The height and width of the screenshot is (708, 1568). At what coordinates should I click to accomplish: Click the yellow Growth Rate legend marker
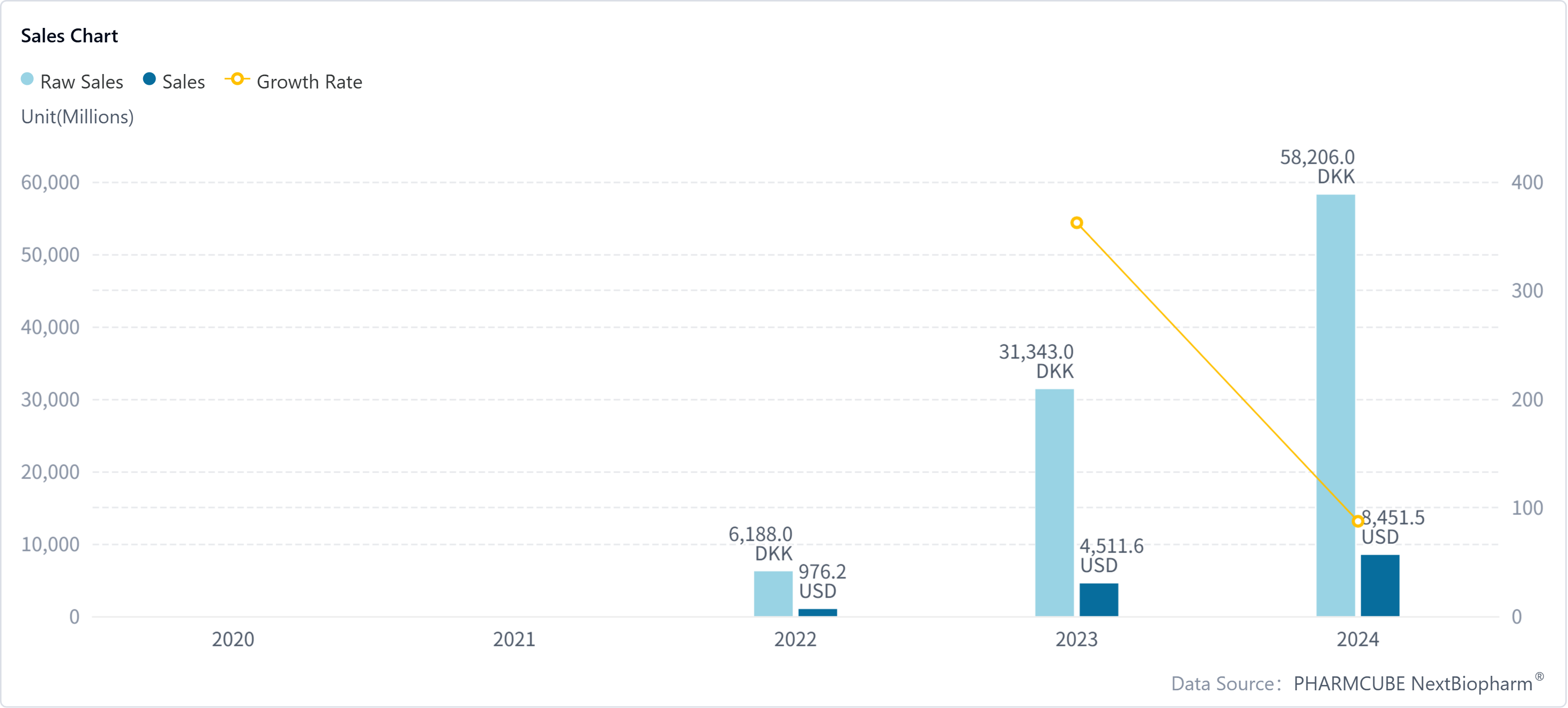pyautogui.click(x=237, y=79)
